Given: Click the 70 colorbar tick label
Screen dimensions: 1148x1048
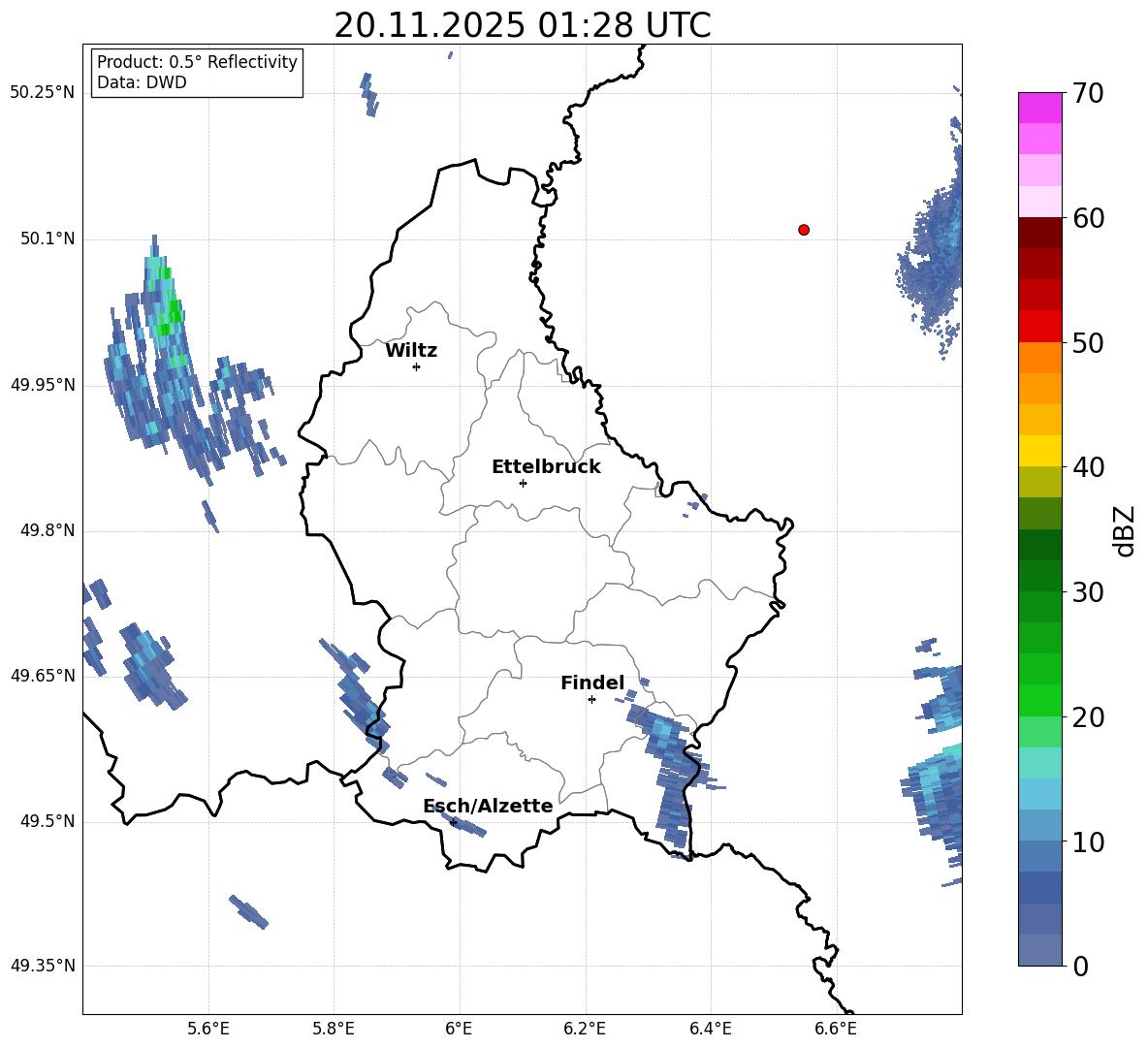Looking at the screenshot, I should click(1088, 93).
